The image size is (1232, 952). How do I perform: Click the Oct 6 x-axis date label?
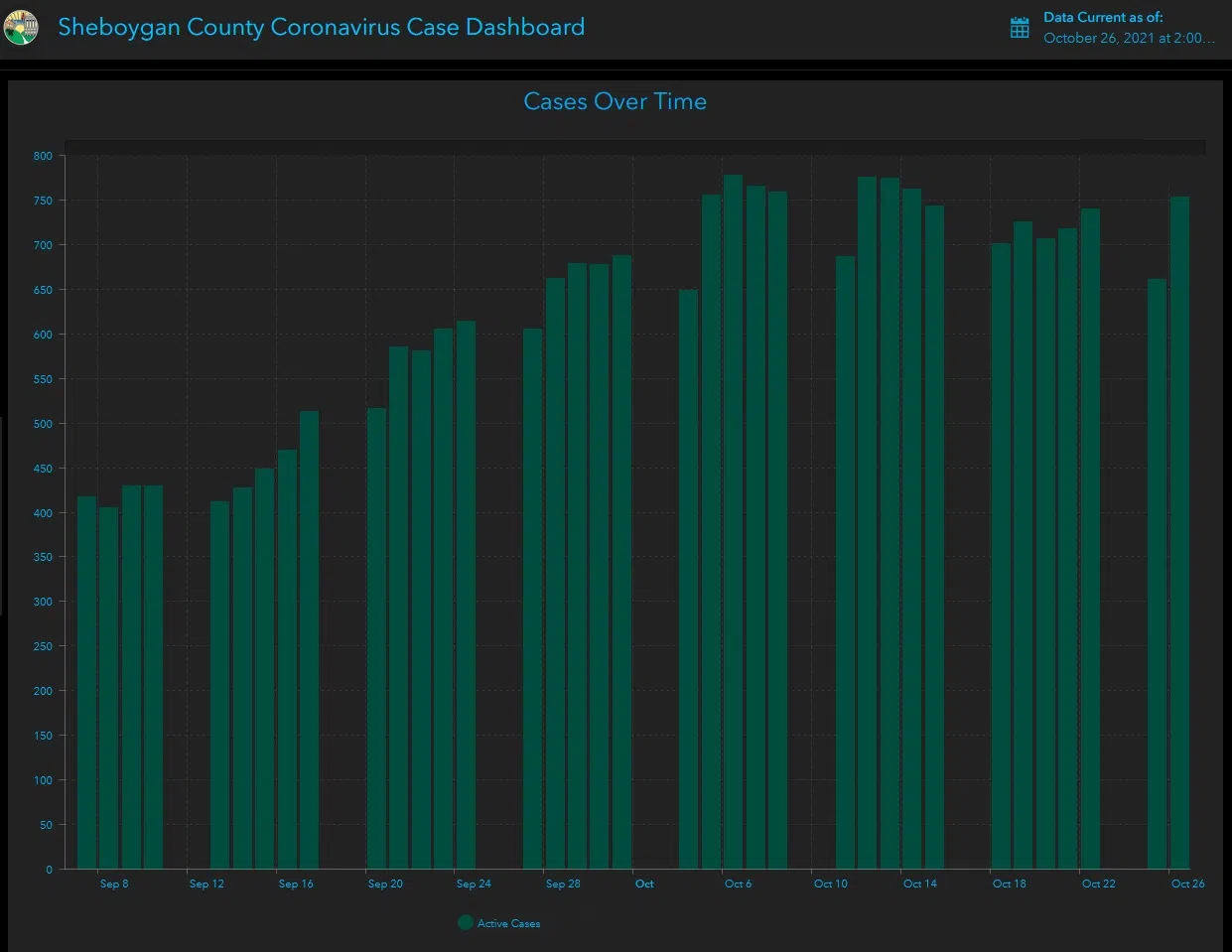coord(738,884)
